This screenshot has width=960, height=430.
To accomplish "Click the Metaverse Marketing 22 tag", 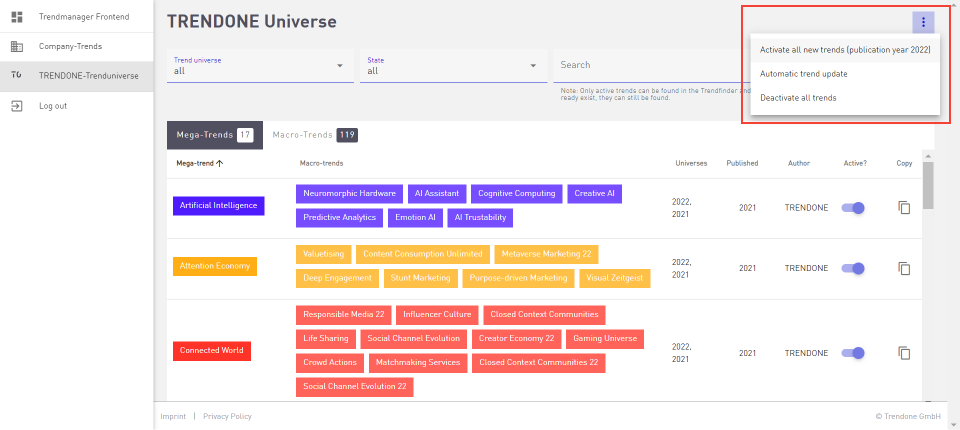I will [546, 254].
